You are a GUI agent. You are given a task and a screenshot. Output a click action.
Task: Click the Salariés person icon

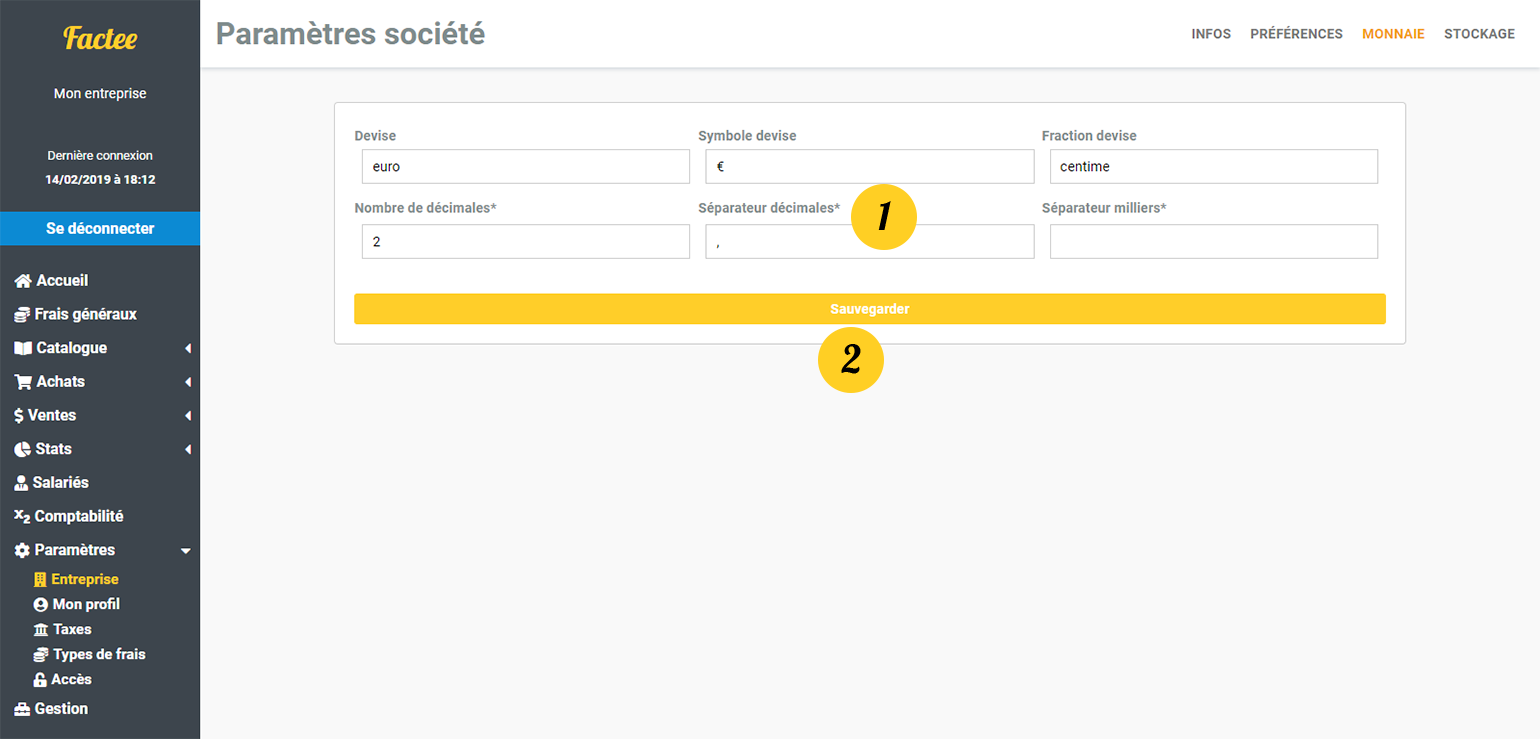coord(21,483)
